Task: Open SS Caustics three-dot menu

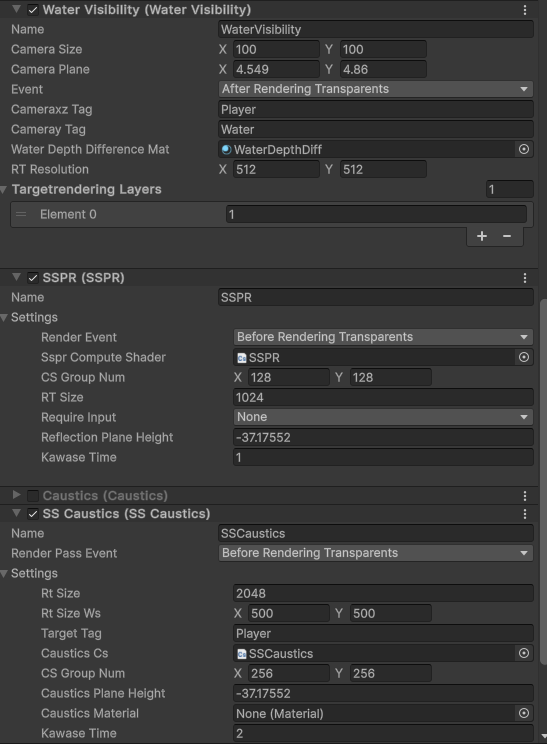Action: 525,514
